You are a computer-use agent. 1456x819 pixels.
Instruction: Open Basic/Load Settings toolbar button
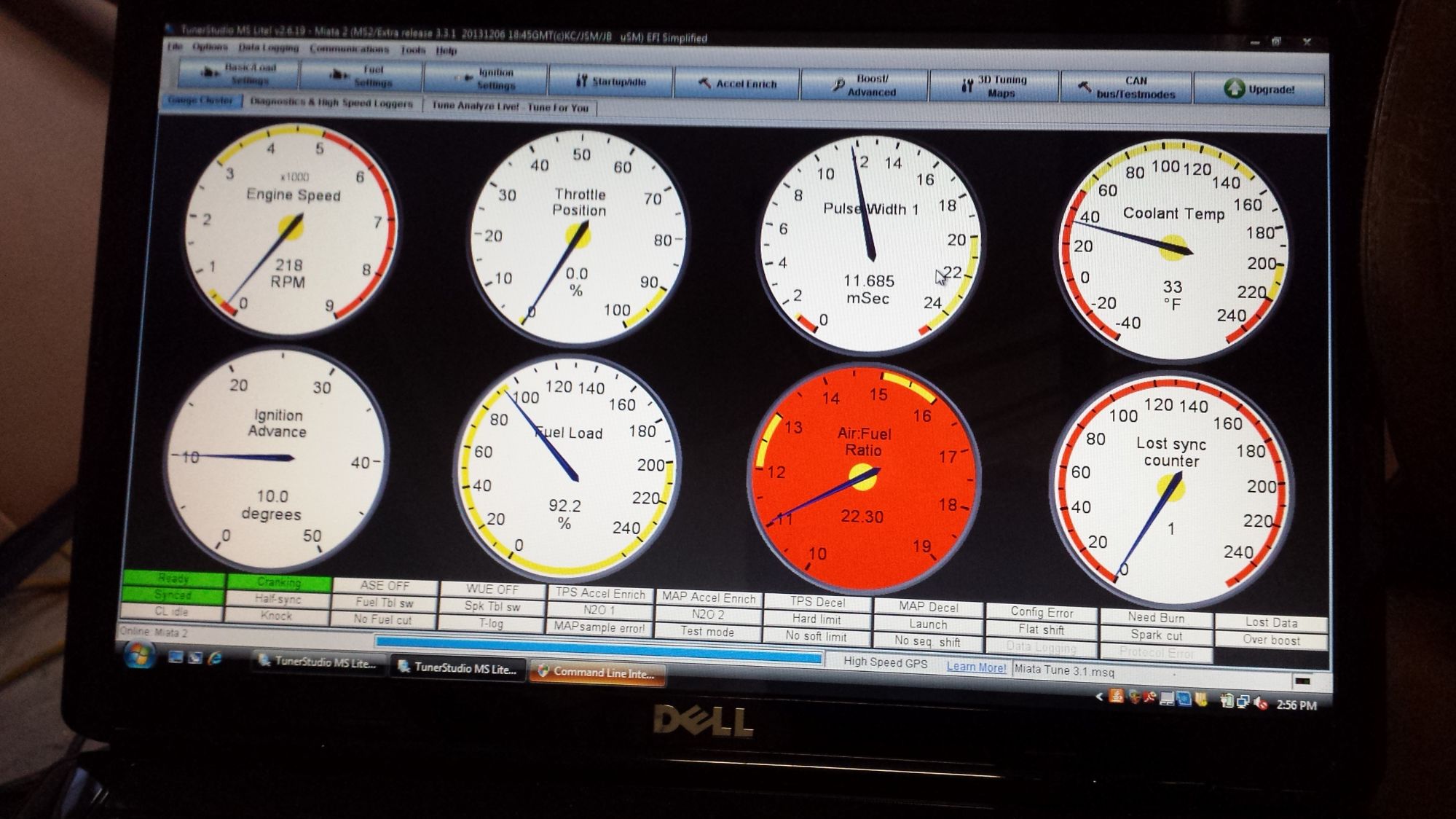(237, 74)
